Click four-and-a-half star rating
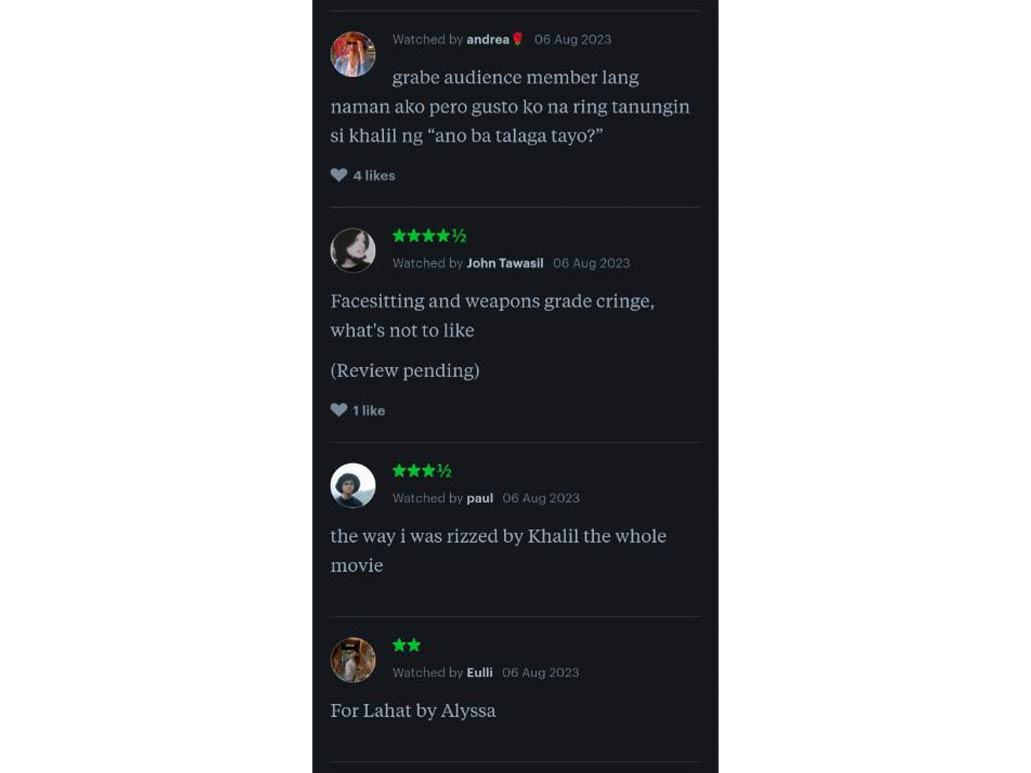1031x773 pixels. click(x=429, y=236)
